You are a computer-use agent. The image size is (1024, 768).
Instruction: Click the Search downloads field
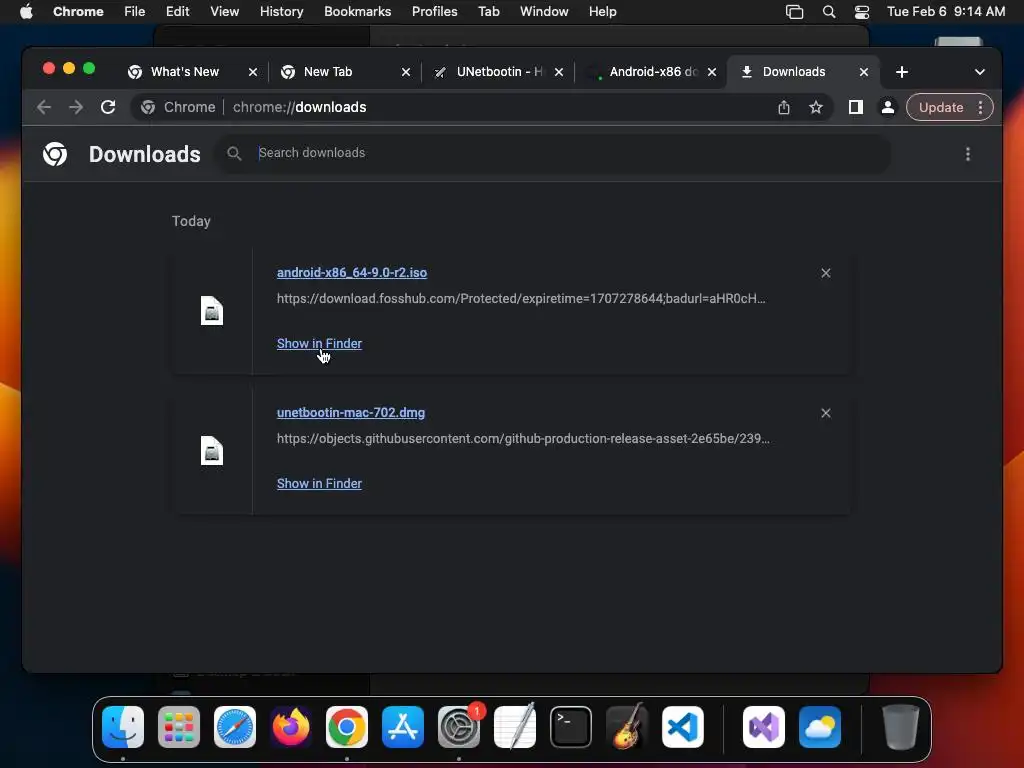pos(554,153)
